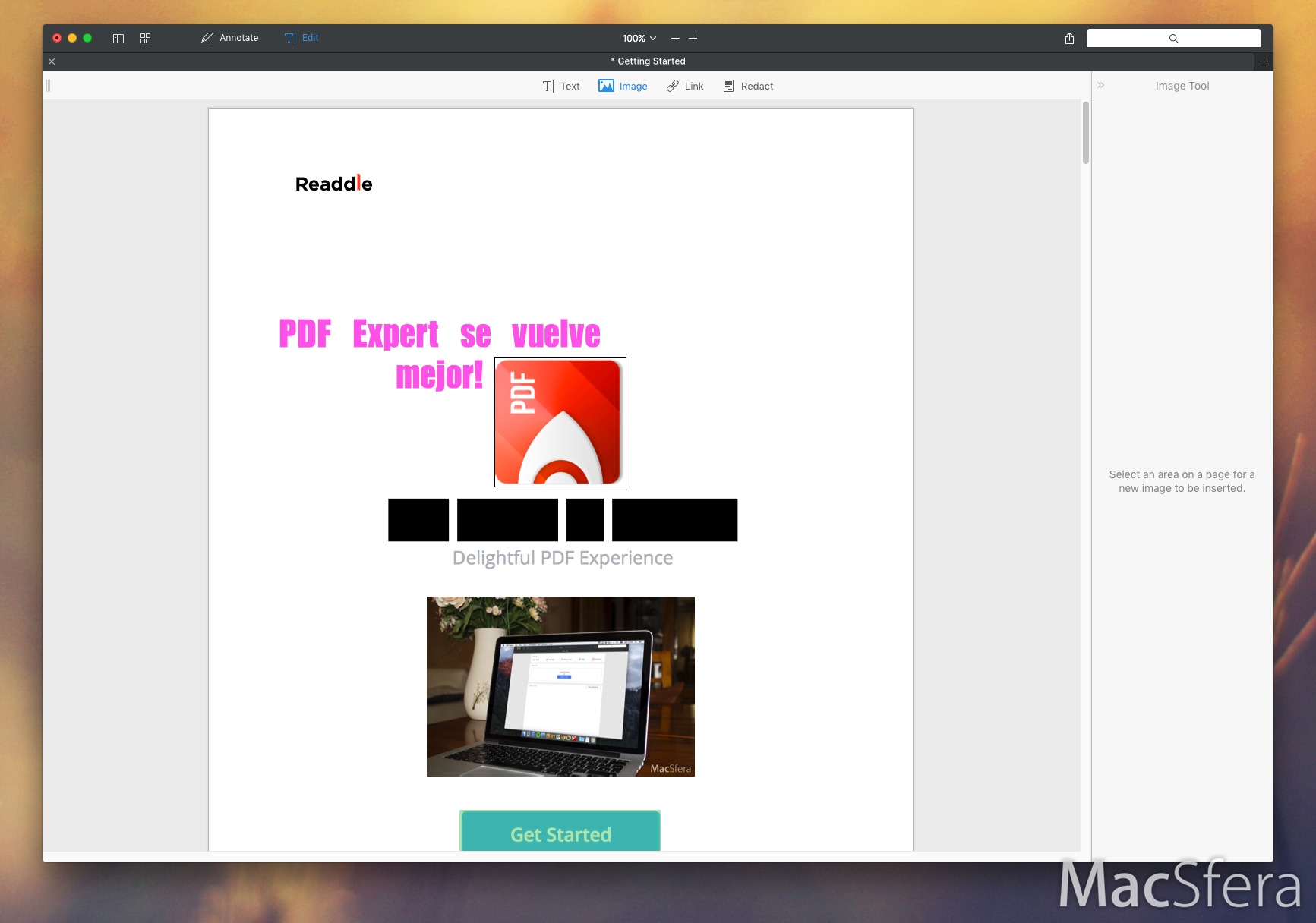
Task: Select the Image tool
Action: [623, 86]
